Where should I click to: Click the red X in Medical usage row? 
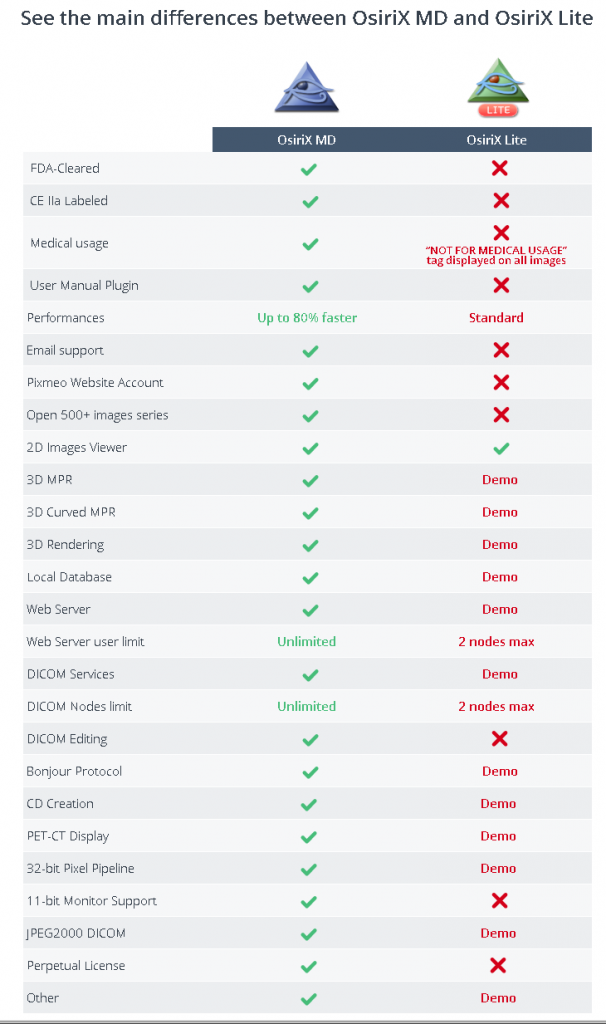click(501, 232)
